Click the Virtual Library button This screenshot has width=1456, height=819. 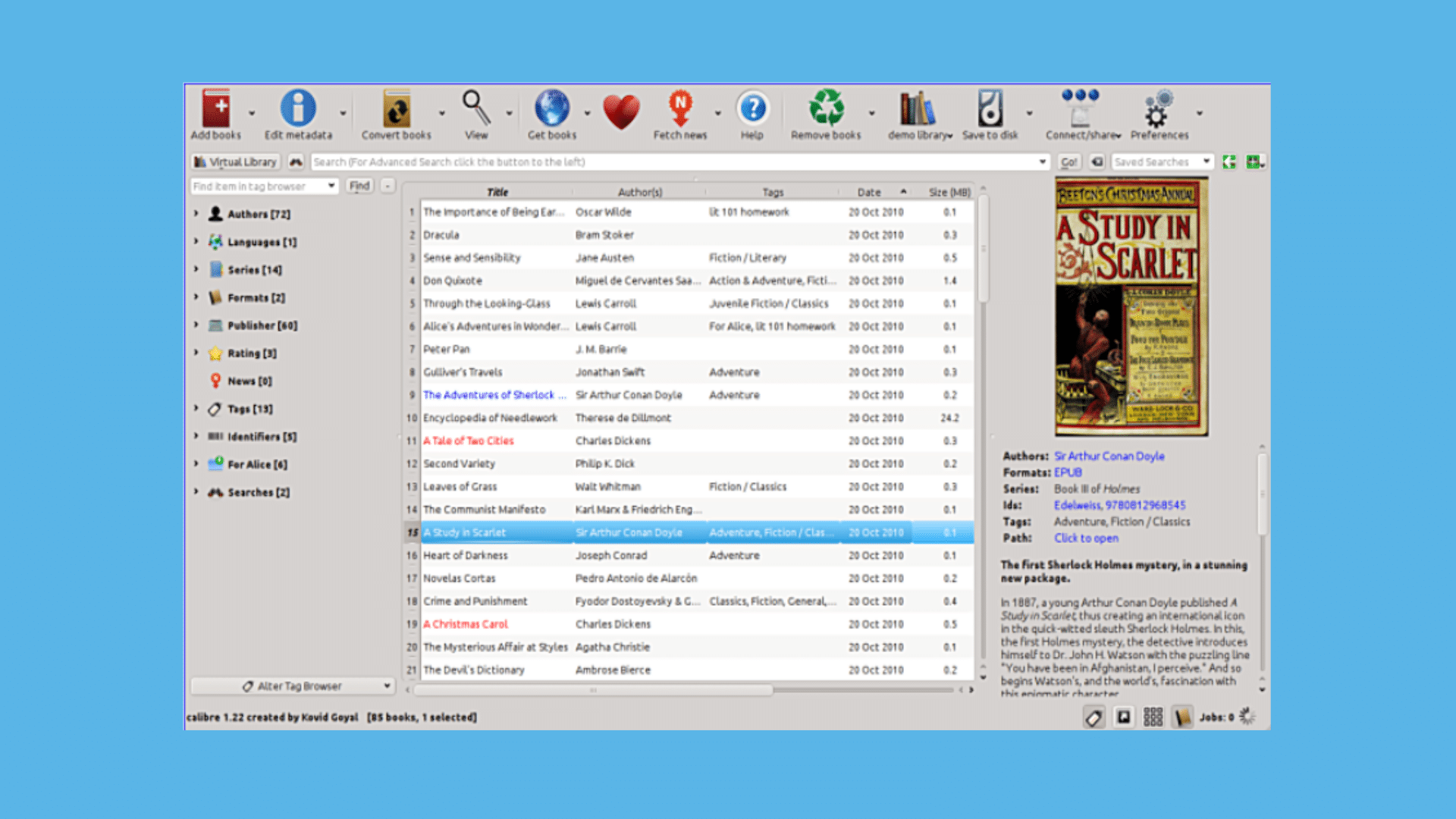[236, 162]
